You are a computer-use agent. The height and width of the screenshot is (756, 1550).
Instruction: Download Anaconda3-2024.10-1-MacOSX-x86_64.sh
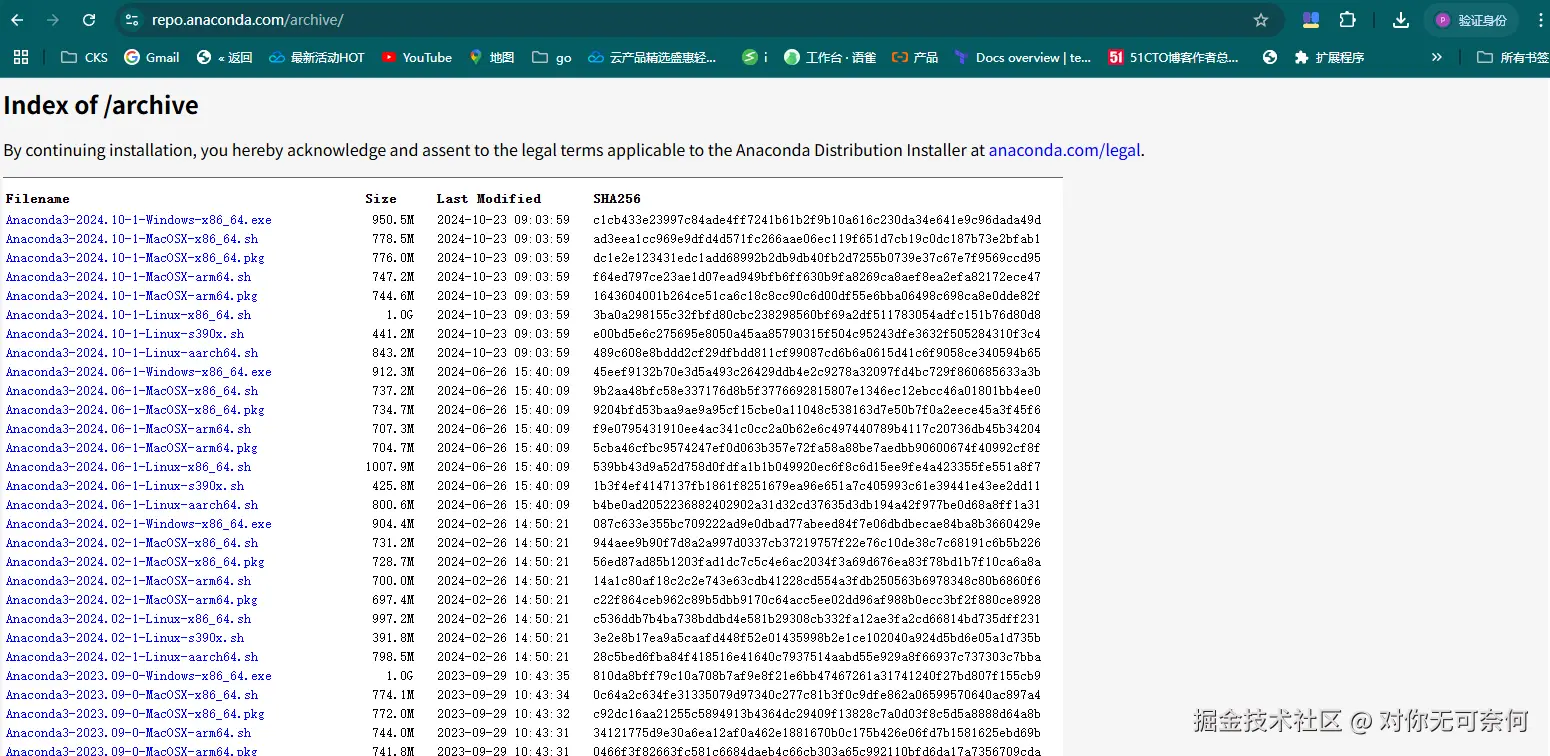click(x=132, y=239)
